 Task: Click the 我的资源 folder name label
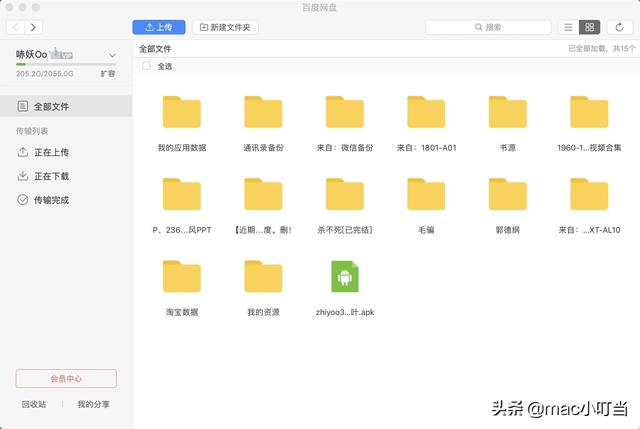click(x=263, y=312)
